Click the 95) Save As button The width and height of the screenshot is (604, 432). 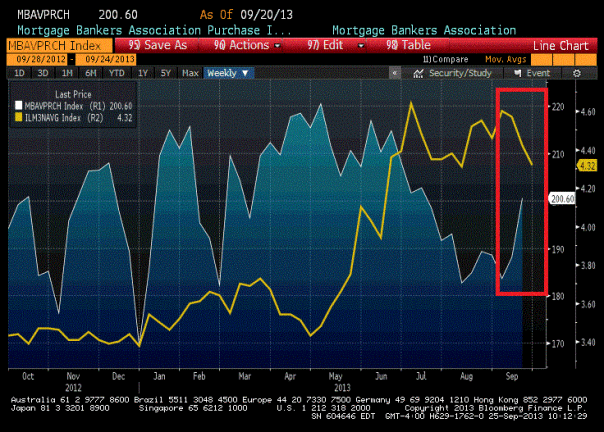[158, 45]
